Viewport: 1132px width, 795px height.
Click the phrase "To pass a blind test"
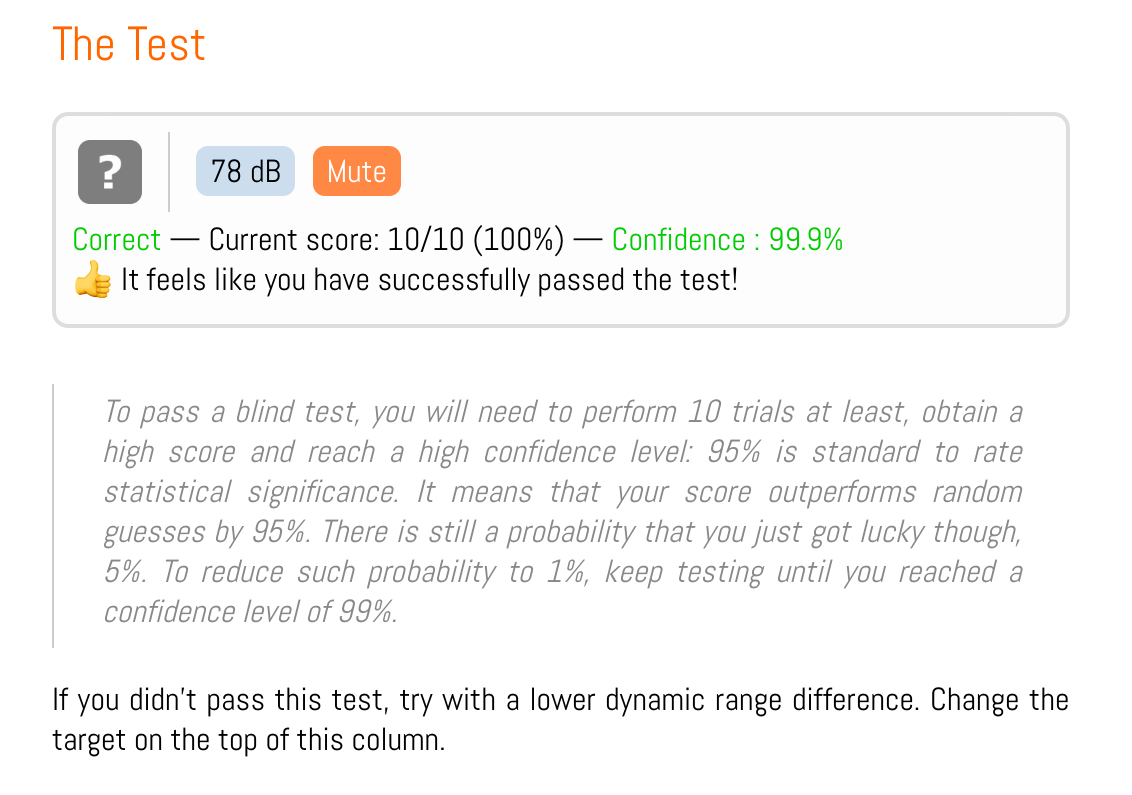230,412
